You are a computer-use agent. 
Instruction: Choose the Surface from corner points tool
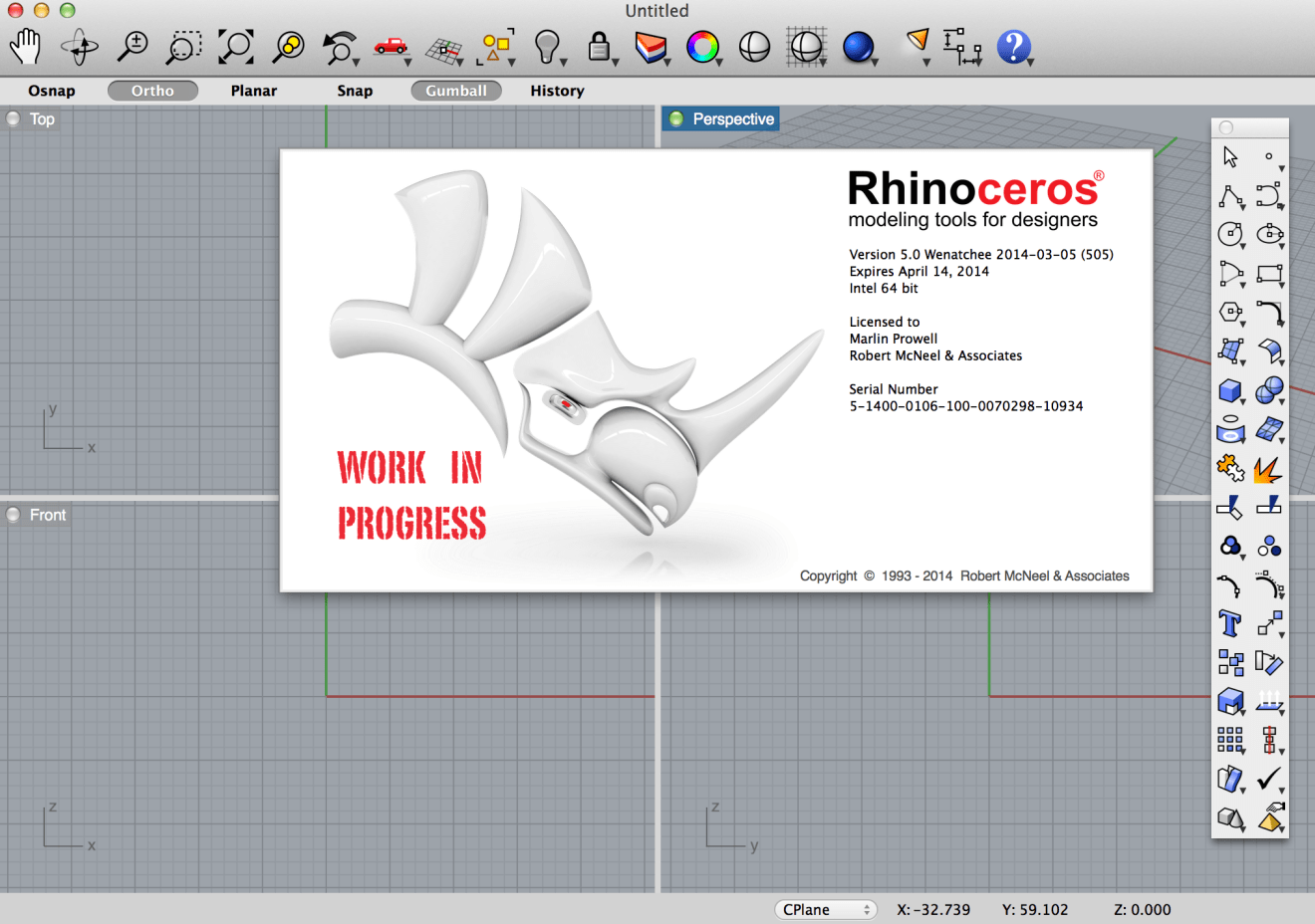[x=1231, y=351]
